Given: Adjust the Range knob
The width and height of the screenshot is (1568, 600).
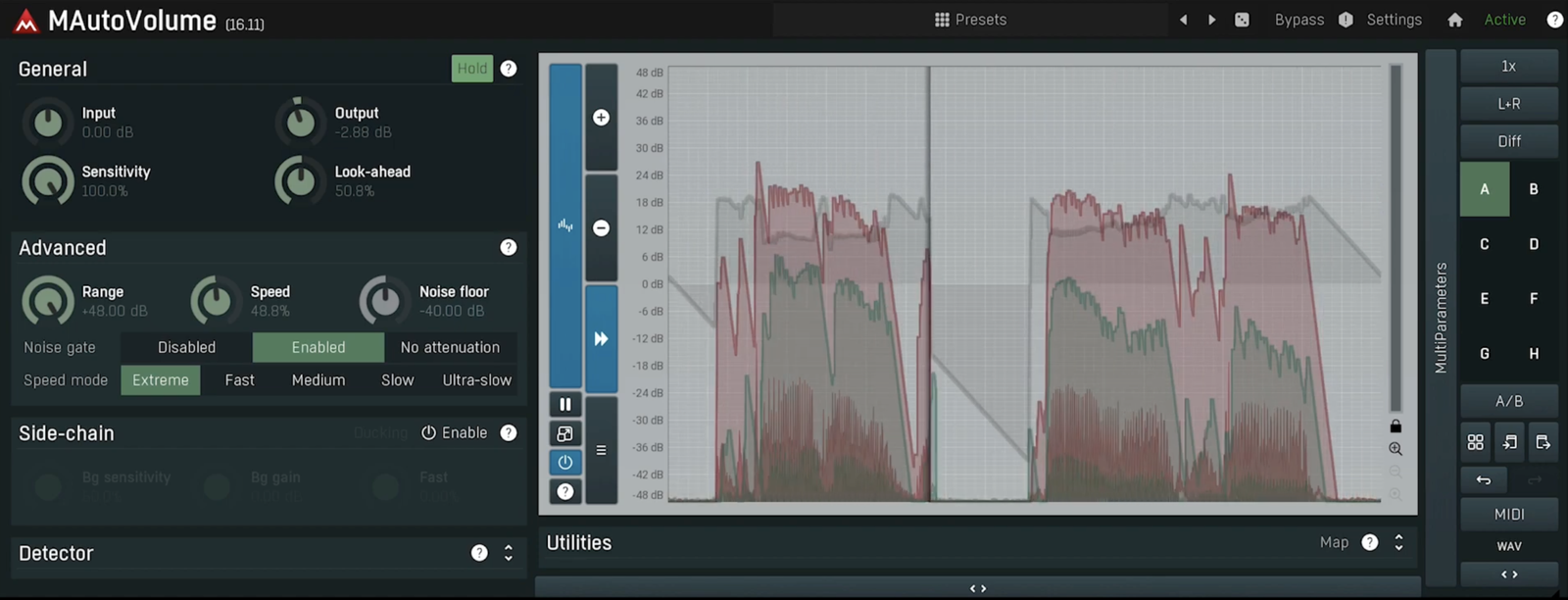Looking at the screenshot, I should pyautogui.click(x=48, y=300).
